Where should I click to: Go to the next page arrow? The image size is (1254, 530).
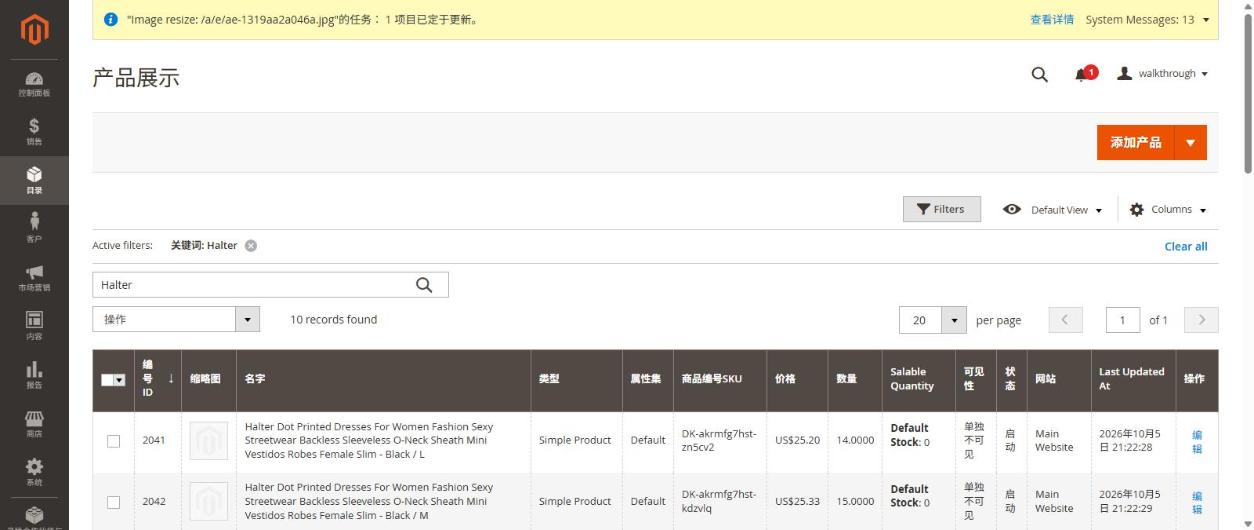[x=1201, y=320]
